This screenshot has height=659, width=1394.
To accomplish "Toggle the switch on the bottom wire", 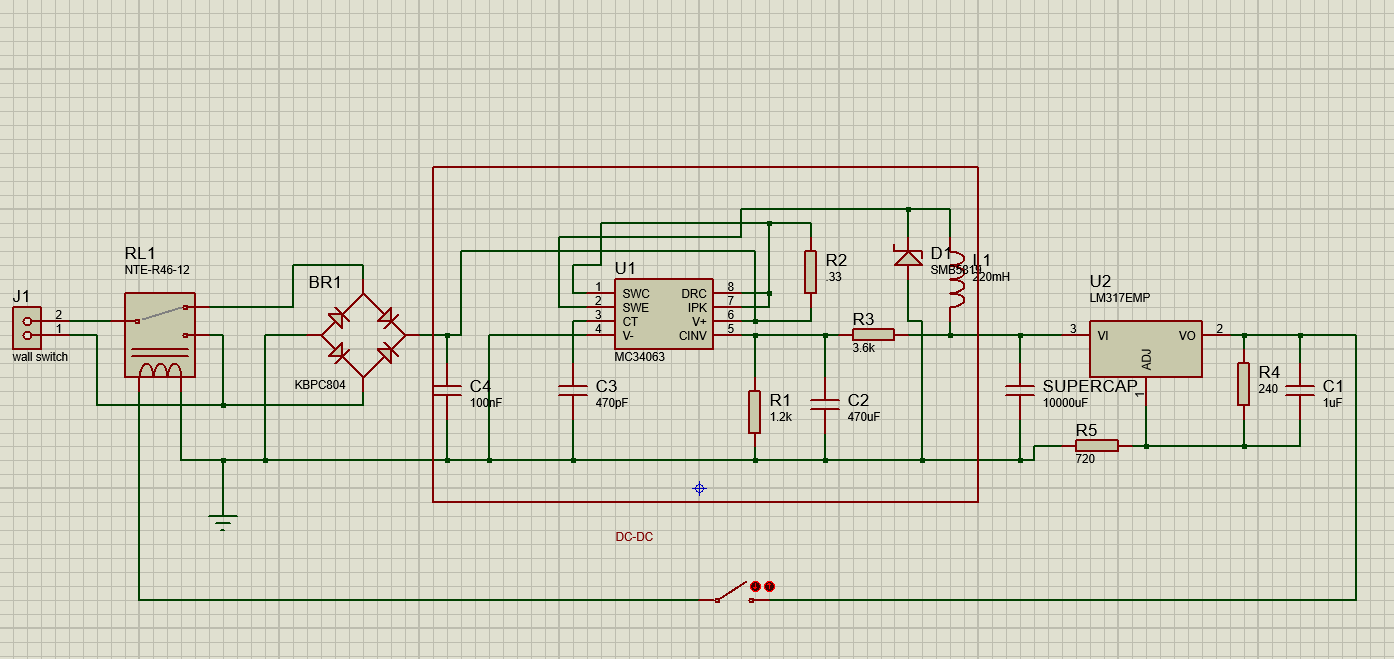I will click(x=733, y=591).
